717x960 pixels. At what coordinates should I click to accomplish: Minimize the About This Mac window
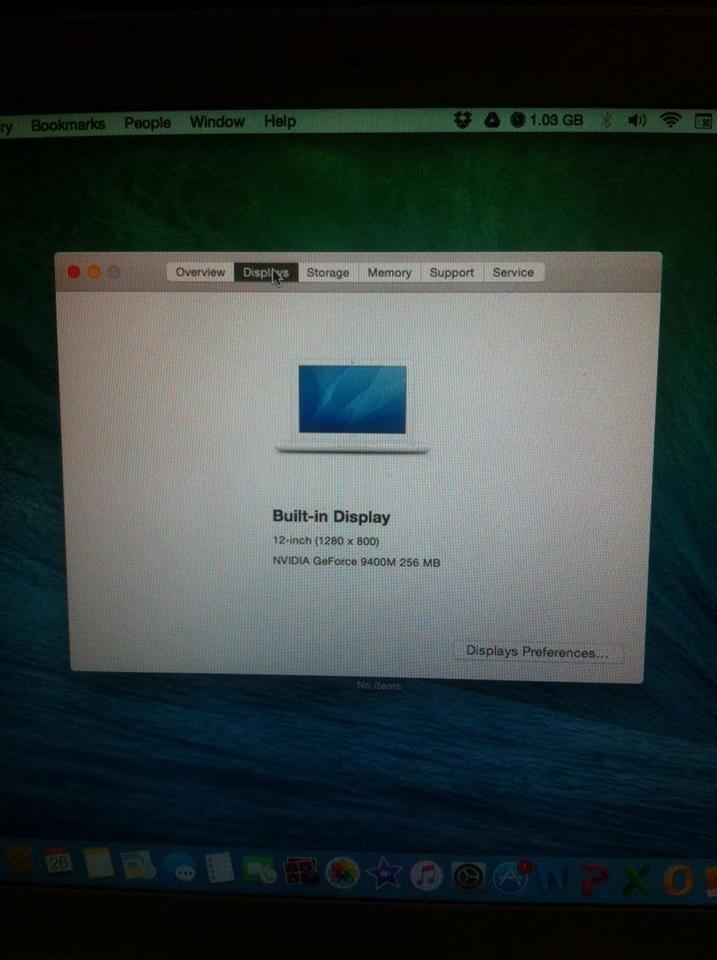94,272
